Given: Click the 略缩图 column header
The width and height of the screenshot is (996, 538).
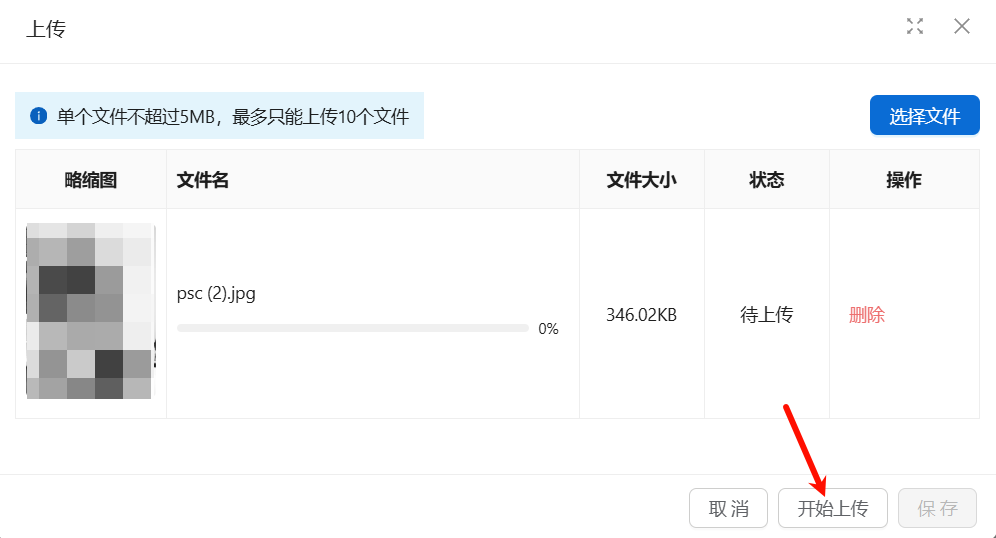Looking at the screenshot, I should pos(91,180).
